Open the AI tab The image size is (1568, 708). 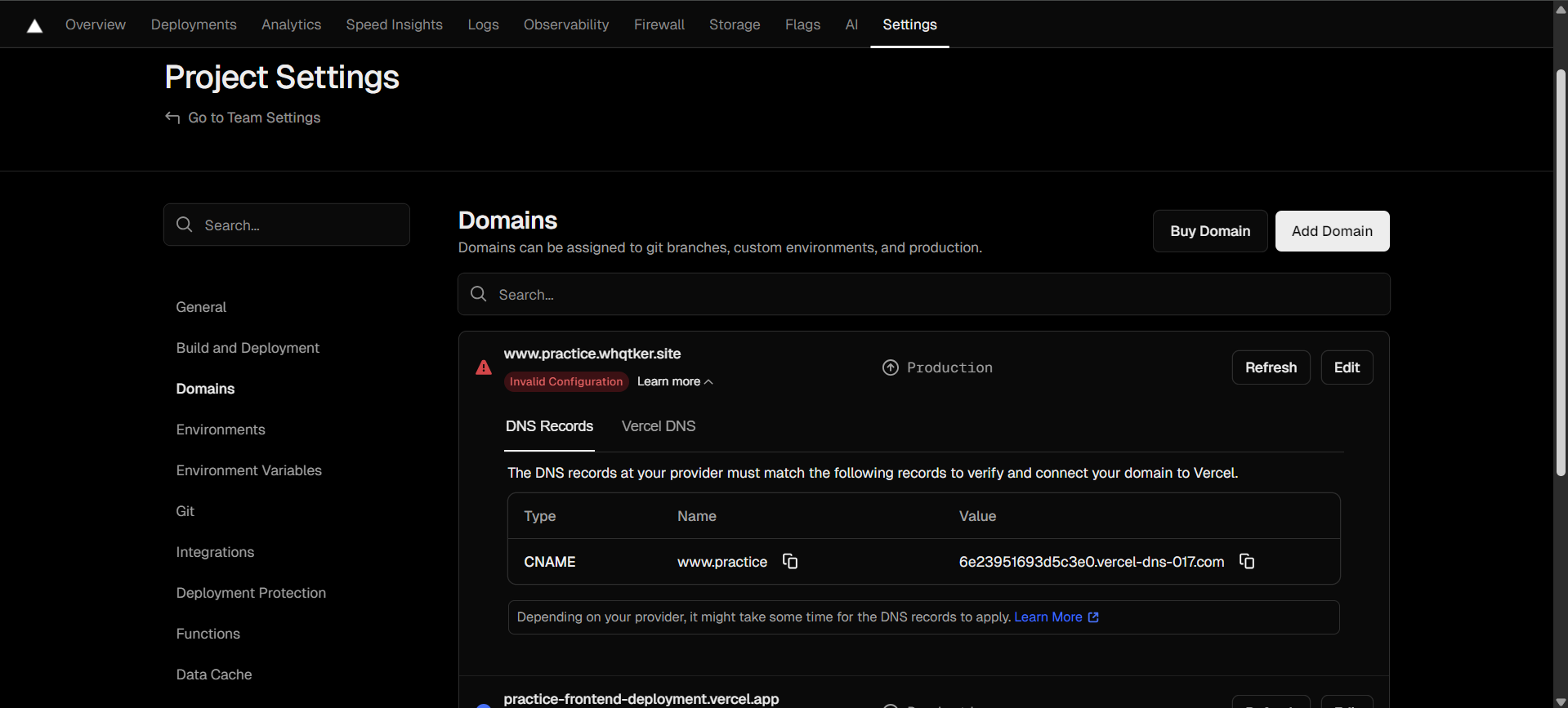(x=851, y=24)
